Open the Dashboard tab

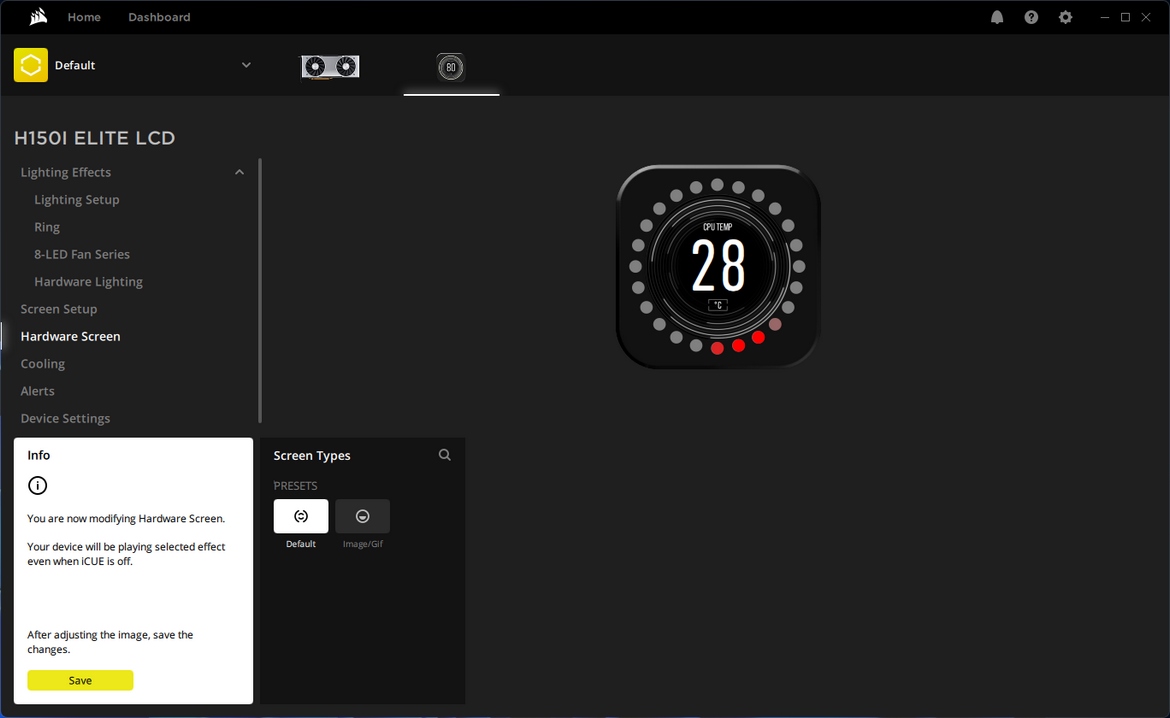tap(159, 17)
